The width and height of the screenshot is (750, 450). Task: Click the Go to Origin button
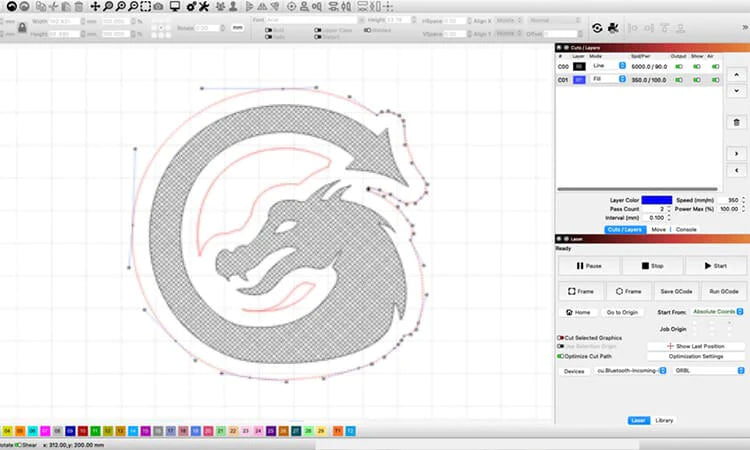622,312
